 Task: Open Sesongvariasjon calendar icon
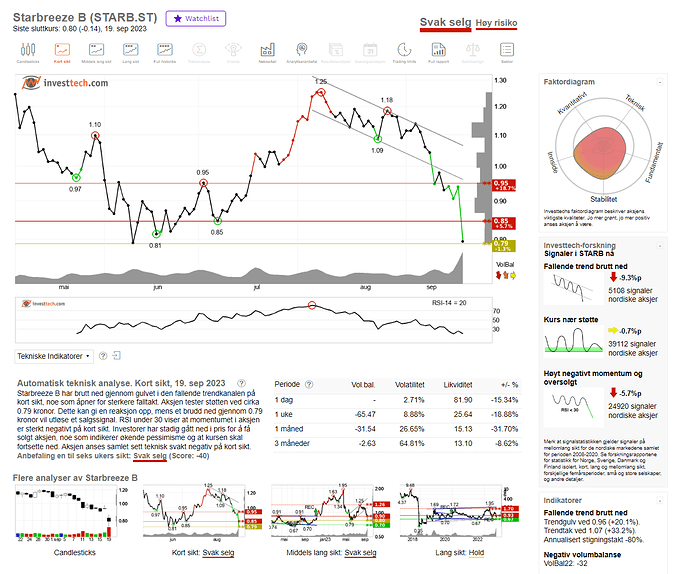370,53
